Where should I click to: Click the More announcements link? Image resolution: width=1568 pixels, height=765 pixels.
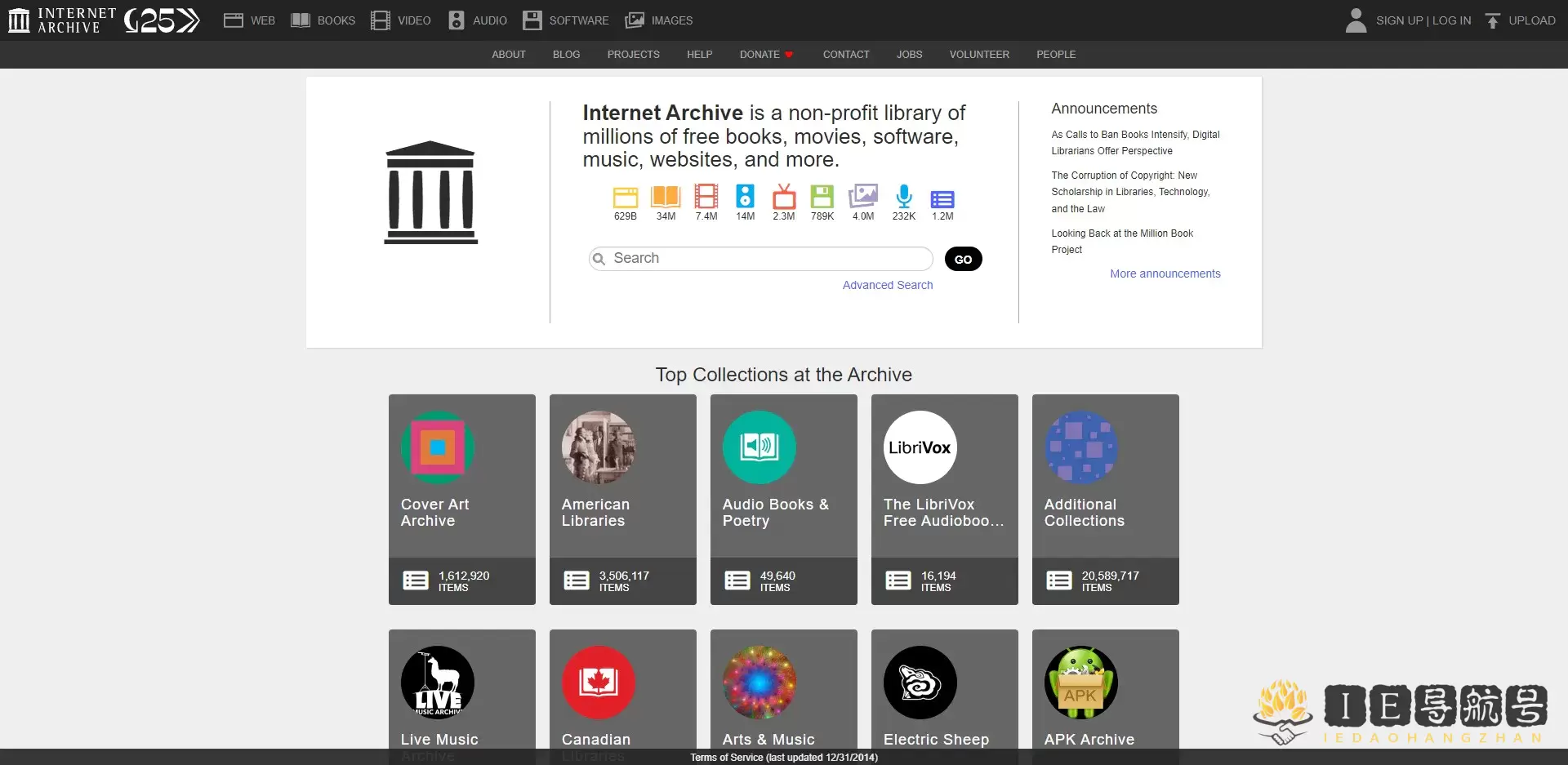(x=1165, y=274)
